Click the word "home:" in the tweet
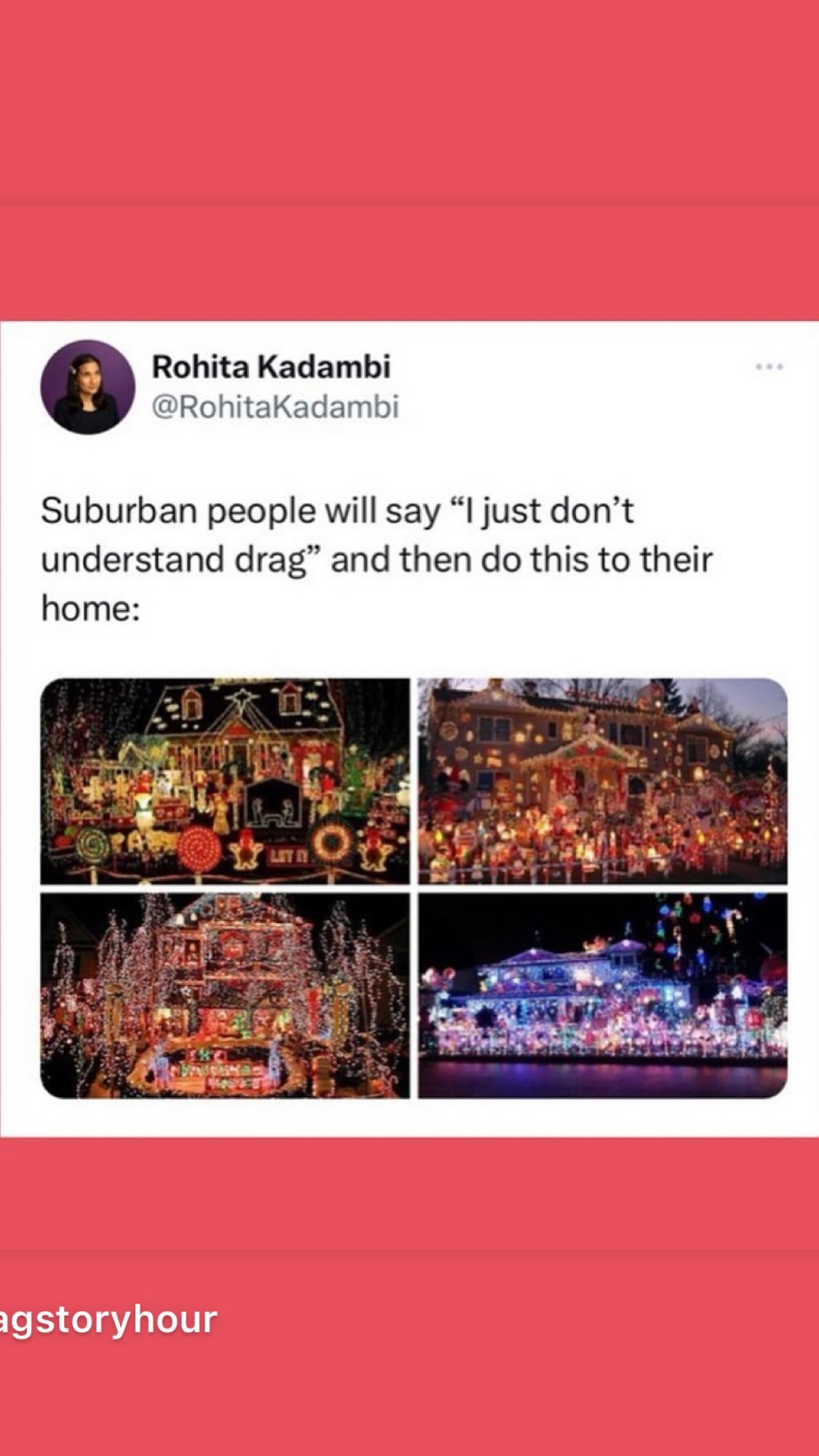Image resolution: width=819 pixels, height=1456 pixels. 90,609
